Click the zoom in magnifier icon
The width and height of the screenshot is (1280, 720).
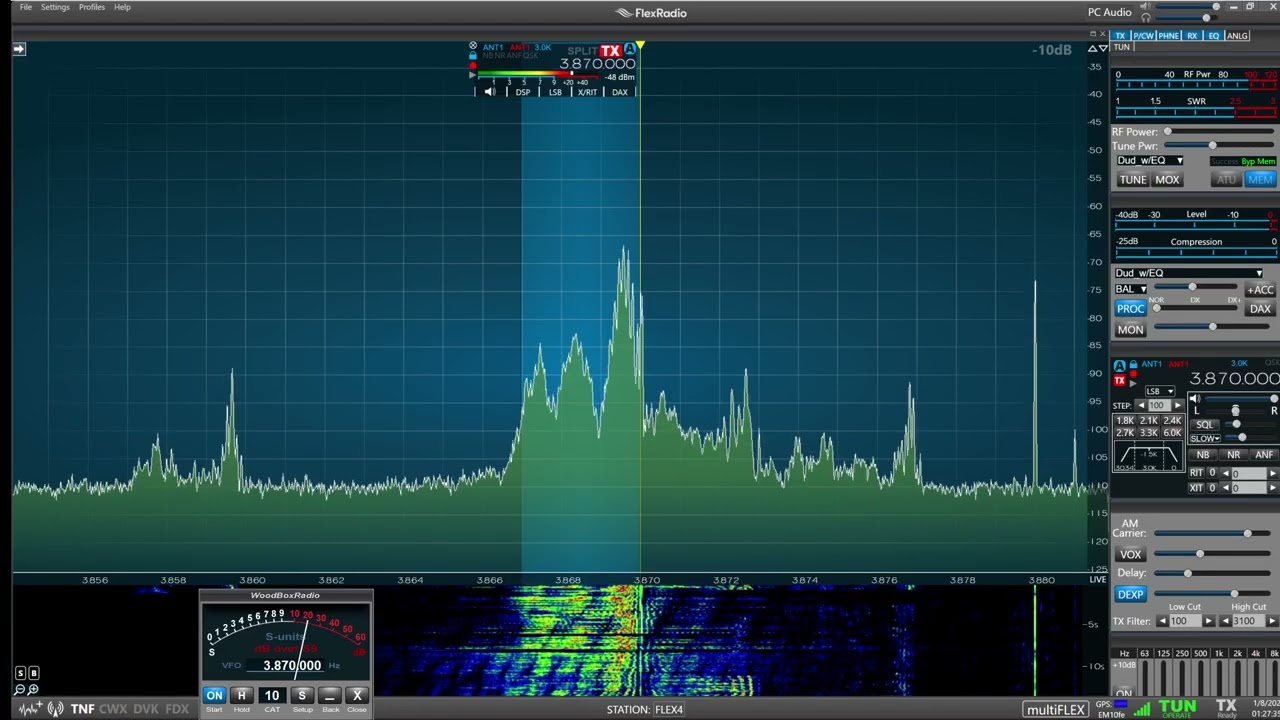click(33, 689)
